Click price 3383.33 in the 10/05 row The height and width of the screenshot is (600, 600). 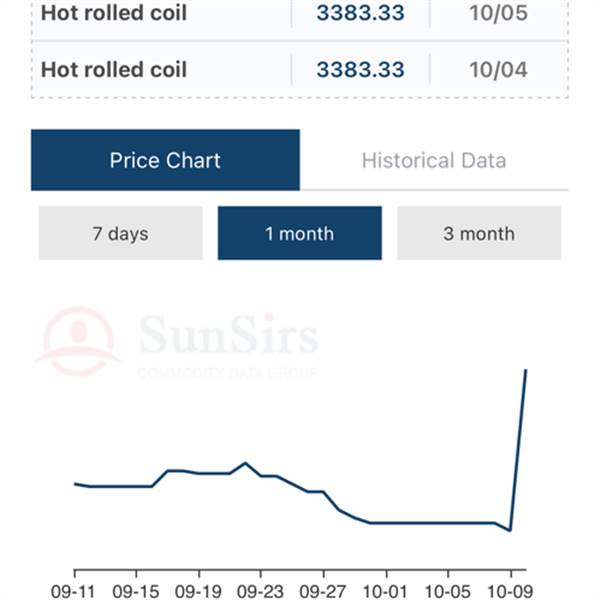(360, 15)
